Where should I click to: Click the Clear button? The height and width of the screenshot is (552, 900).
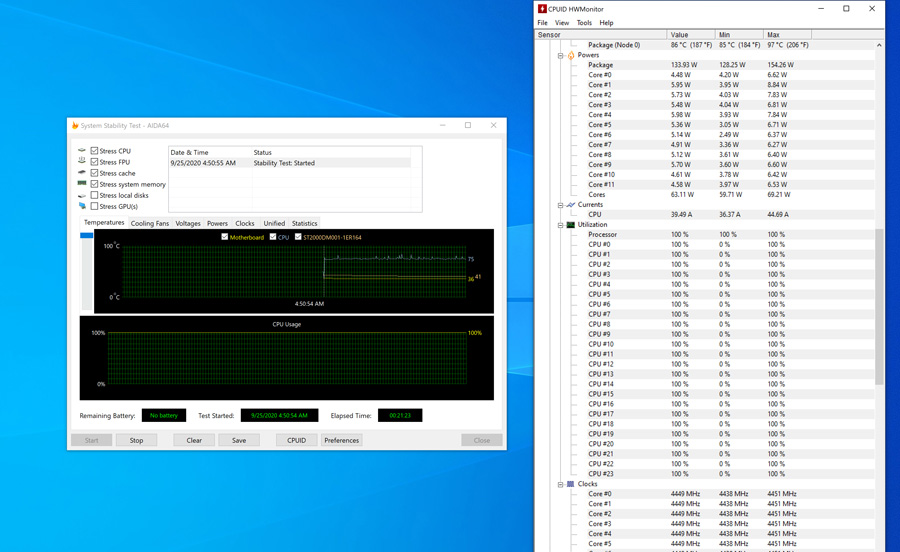coord(194,440)
